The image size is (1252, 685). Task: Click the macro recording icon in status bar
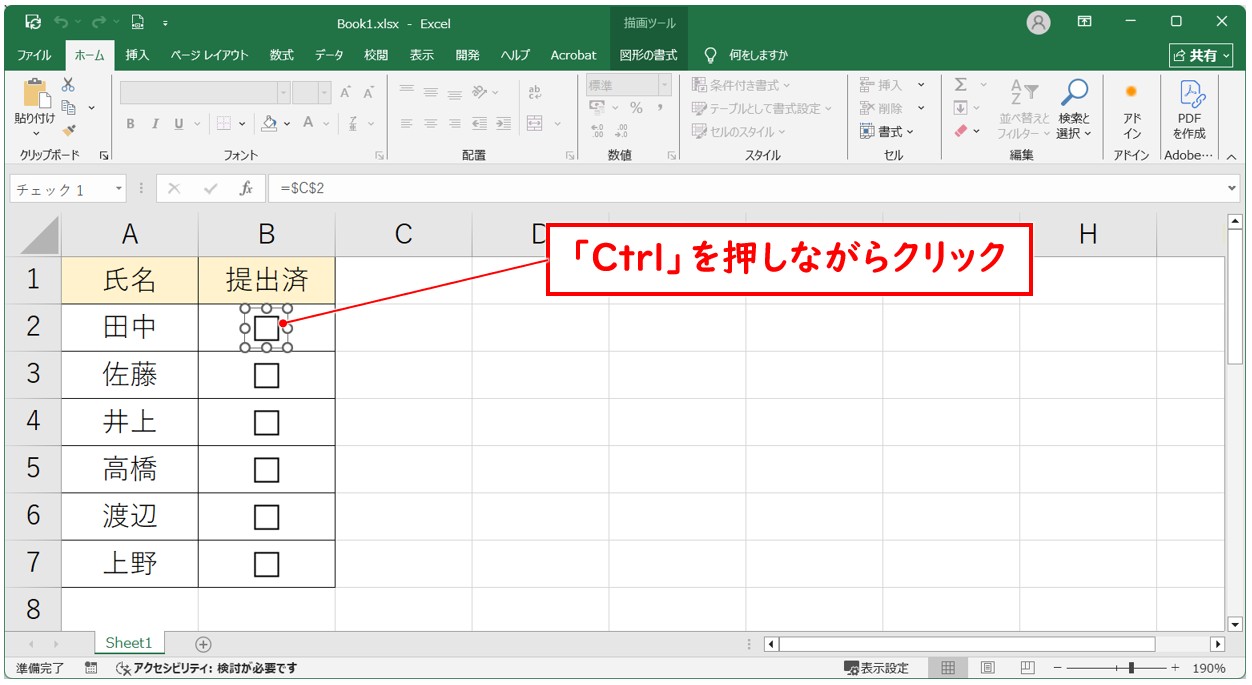(91, 668)
